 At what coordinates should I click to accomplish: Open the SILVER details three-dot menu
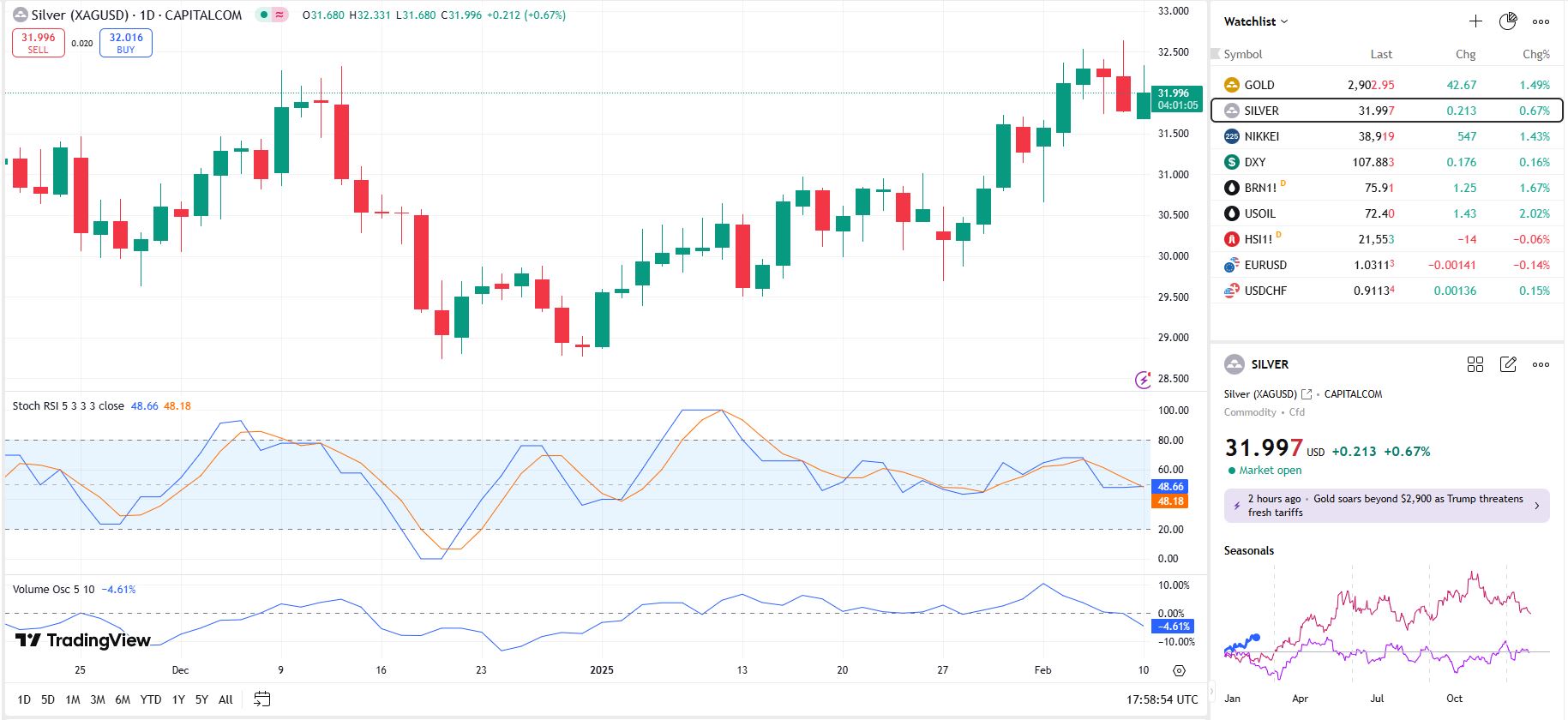tap(1541, 364)
